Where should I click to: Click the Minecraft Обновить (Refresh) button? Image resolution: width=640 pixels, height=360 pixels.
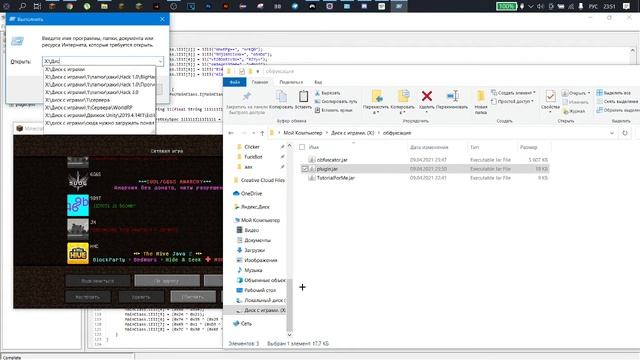pyautogui.click(x=193, y=296)
